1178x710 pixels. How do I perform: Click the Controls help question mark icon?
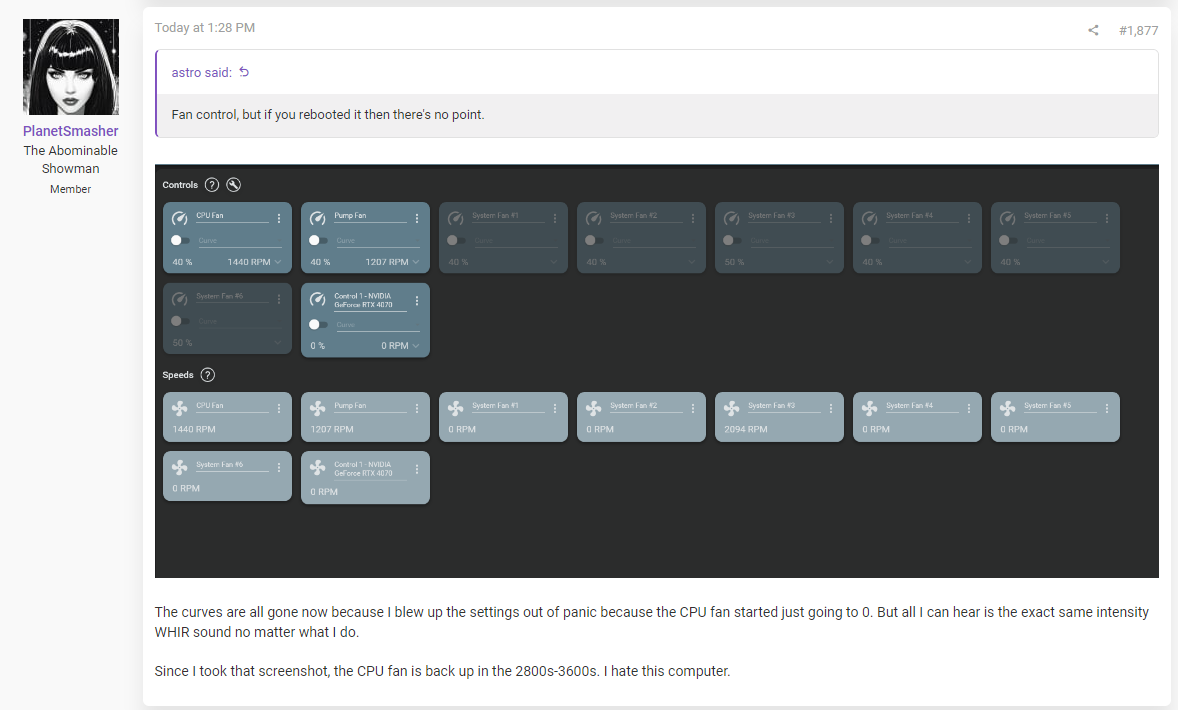[212, 185]
